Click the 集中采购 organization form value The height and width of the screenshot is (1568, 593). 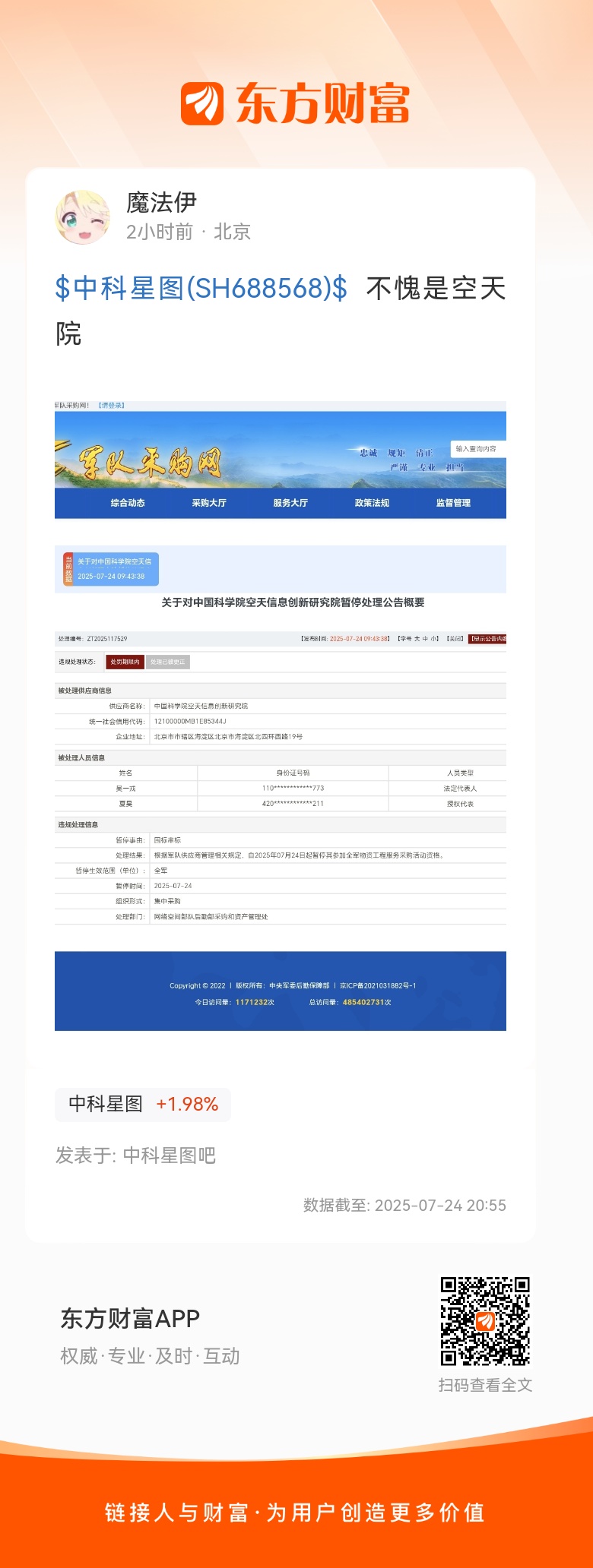[x=167, y=902]
